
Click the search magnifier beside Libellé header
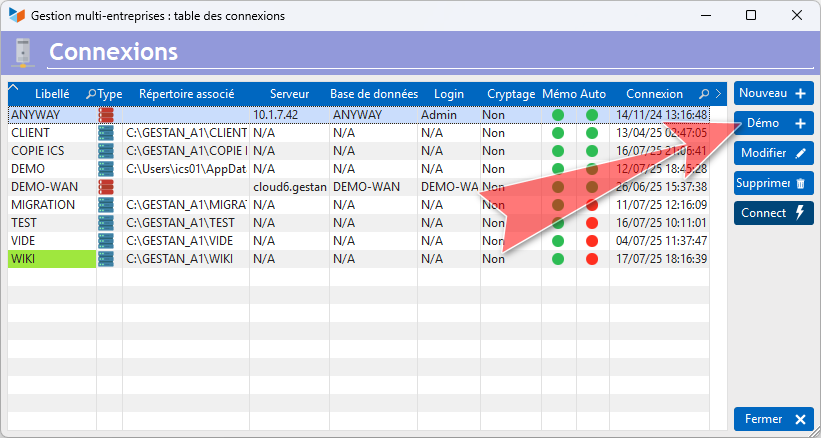(x=91, y=94)
